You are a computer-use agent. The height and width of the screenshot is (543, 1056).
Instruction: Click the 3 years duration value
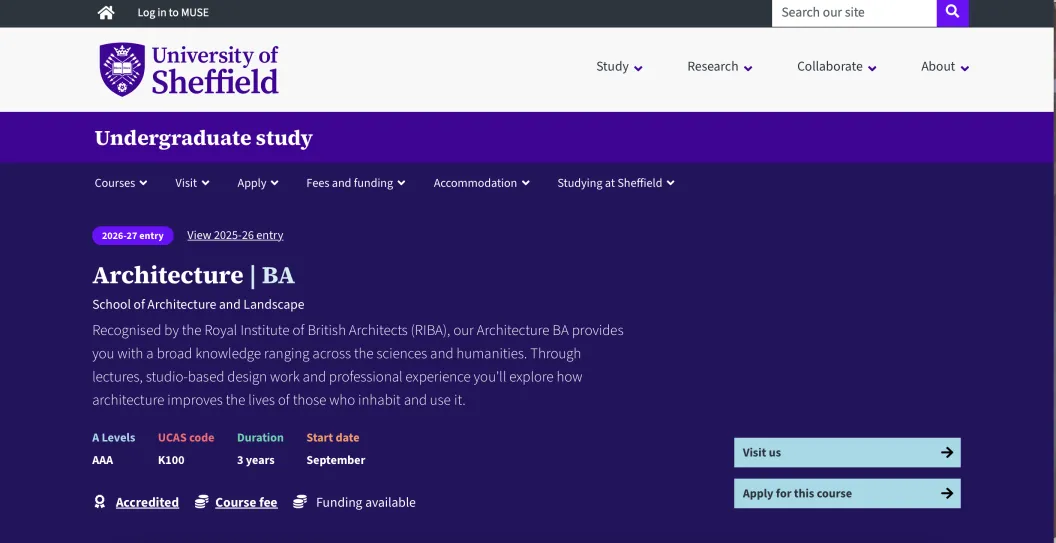255,460
